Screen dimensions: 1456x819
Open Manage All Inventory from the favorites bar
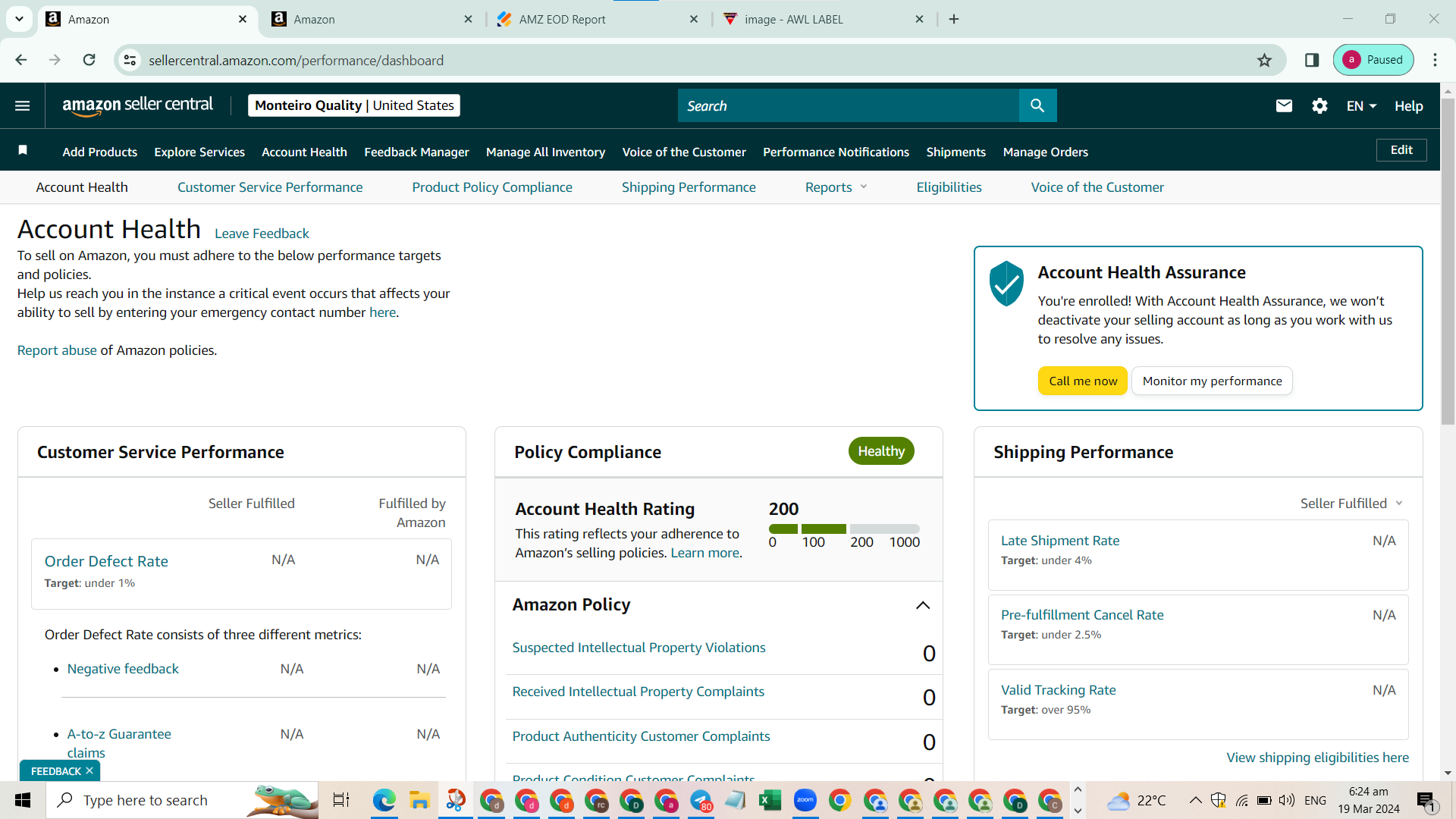545,152
